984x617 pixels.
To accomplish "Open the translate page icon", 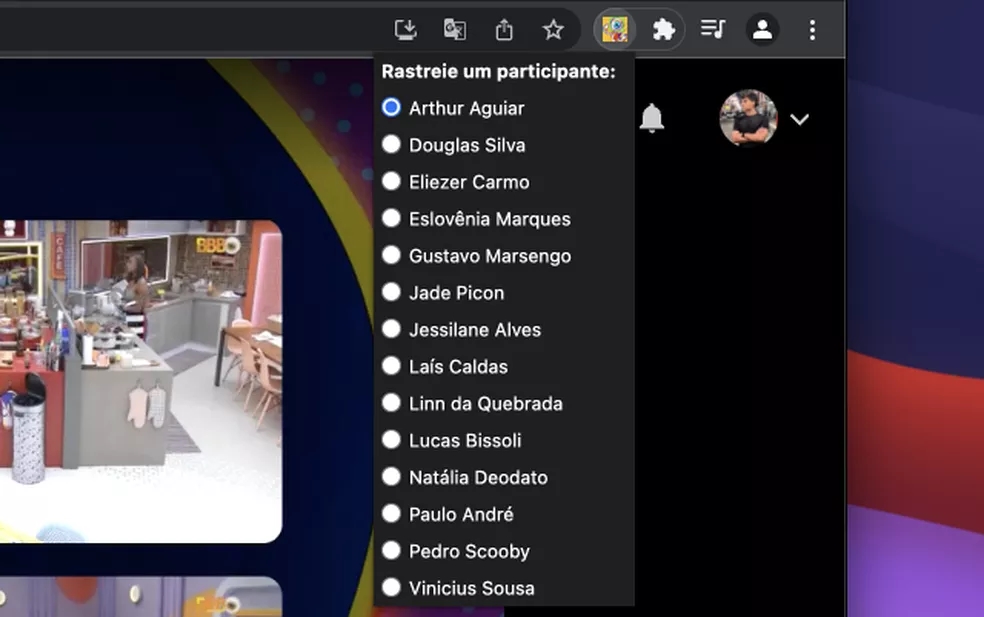I will (454, 30).
